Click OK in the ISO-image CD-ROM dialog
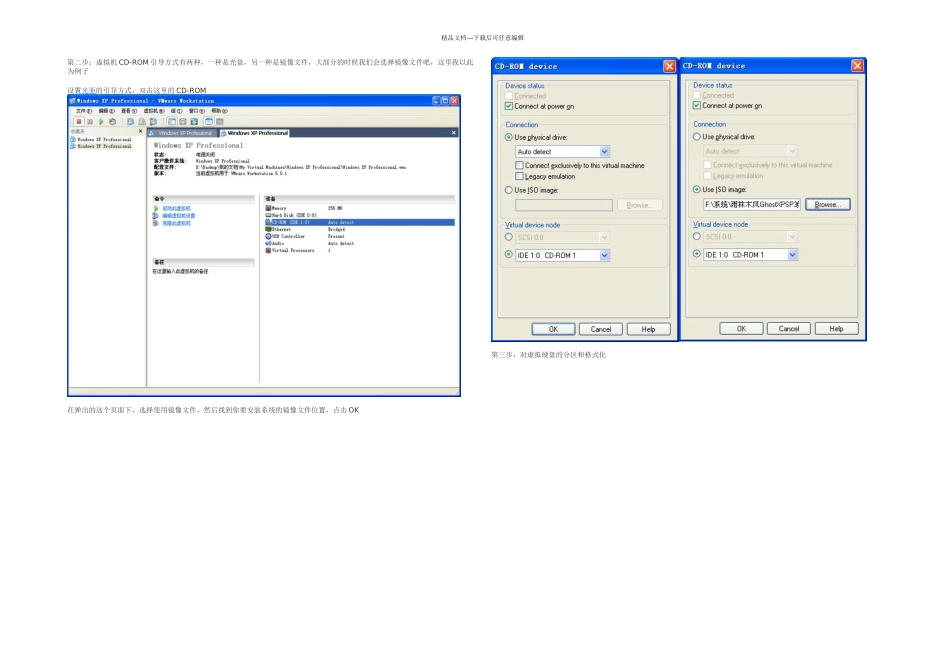950x672 pixels. point(741,328)
